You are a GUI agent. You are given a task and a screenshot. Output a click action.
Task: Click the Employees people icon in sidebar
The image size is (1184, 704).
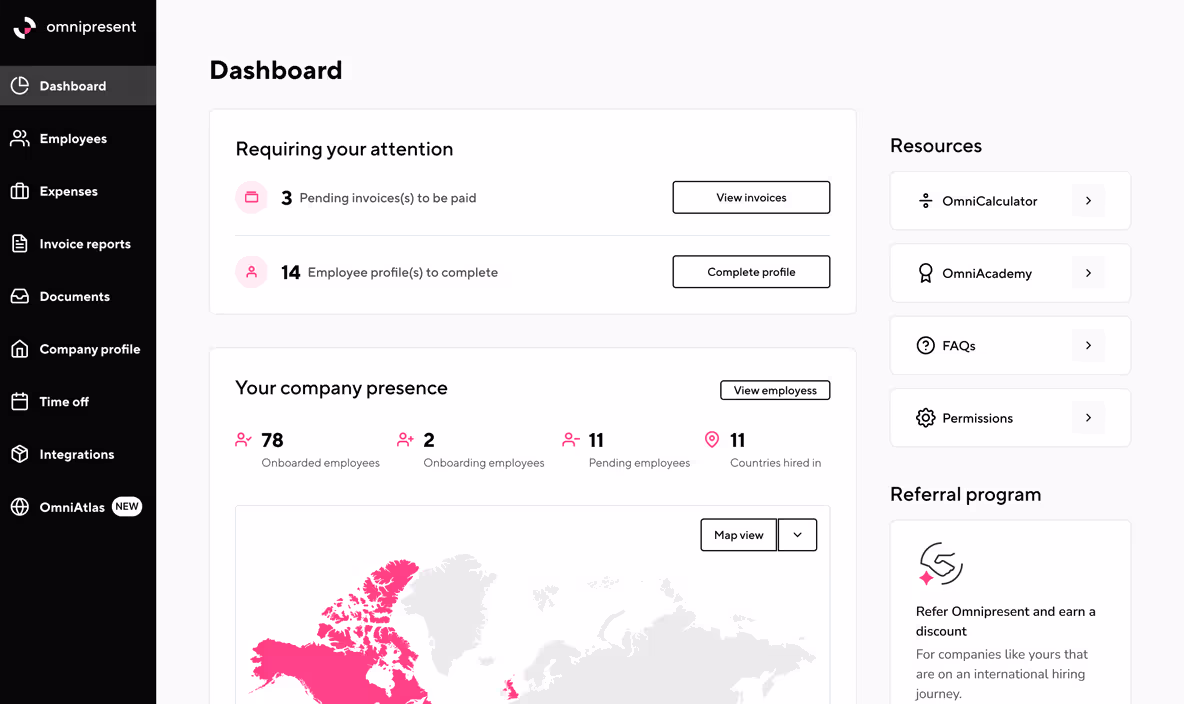[x=20, y=139]
